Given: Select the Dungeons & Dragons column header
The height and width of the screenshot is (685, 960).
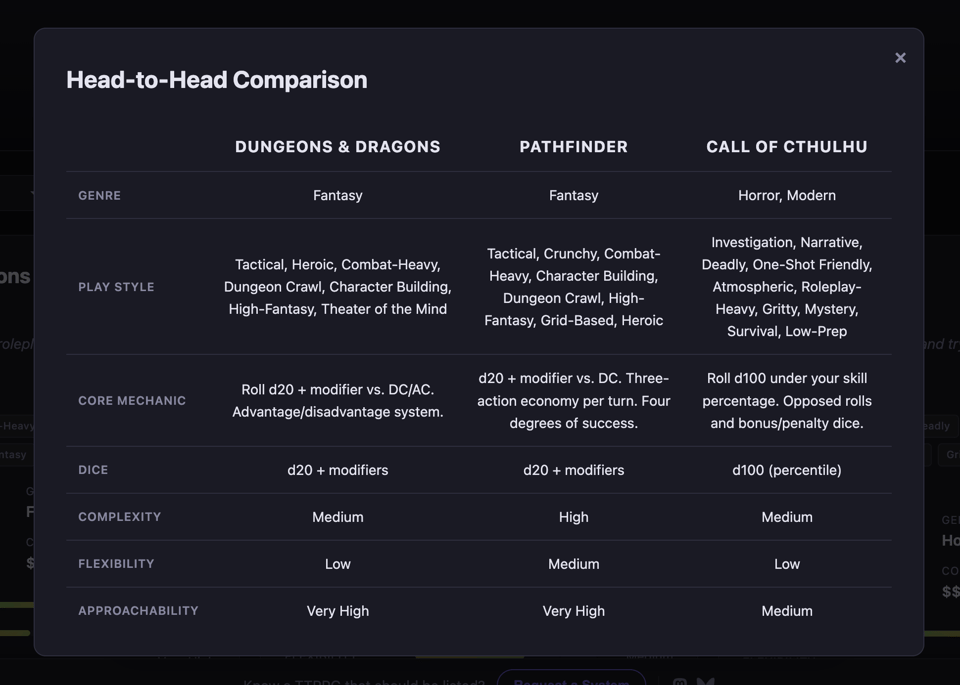Looking at the screenshot, I should pos(337,147).
